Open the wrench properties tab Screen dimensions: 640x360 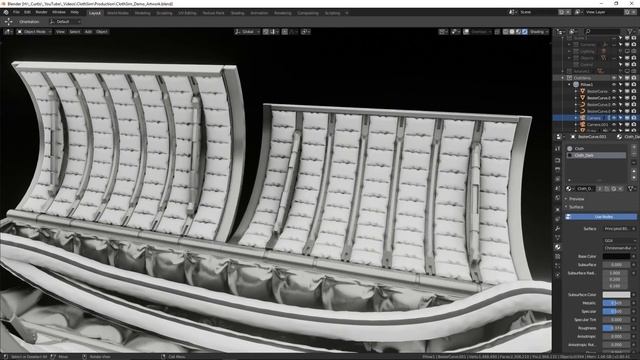[558, 228]
